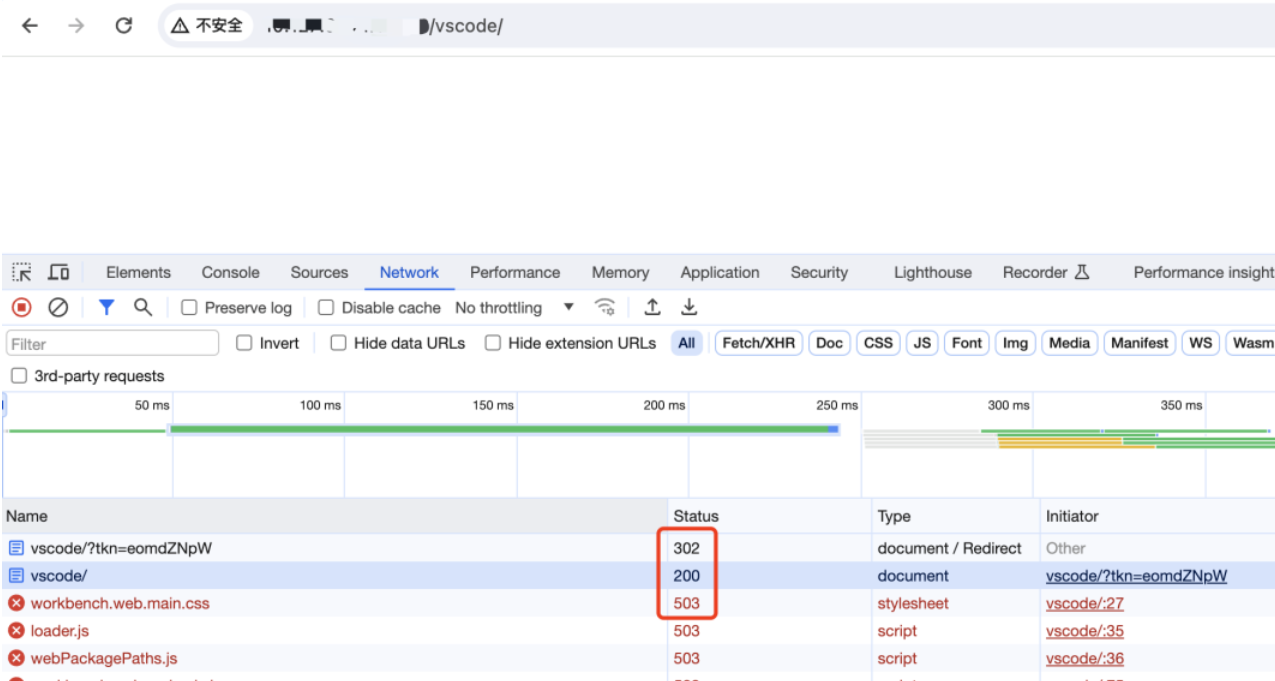Open the Recorder tab
Image resolution: width=1275 pixels, height=681 pixels.
(1046, 272)
